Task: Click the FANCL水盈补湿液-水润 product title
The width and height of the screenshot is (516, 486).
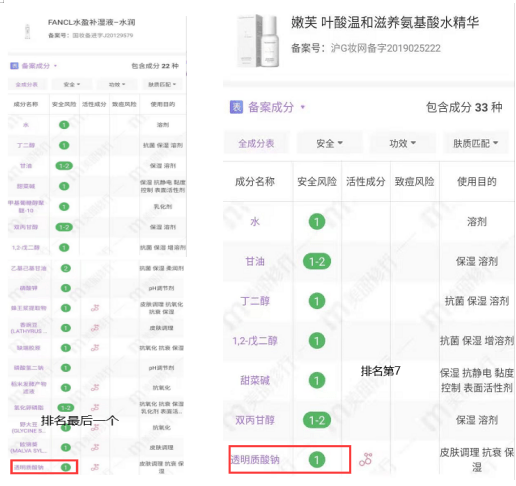Action: (92, 22)
